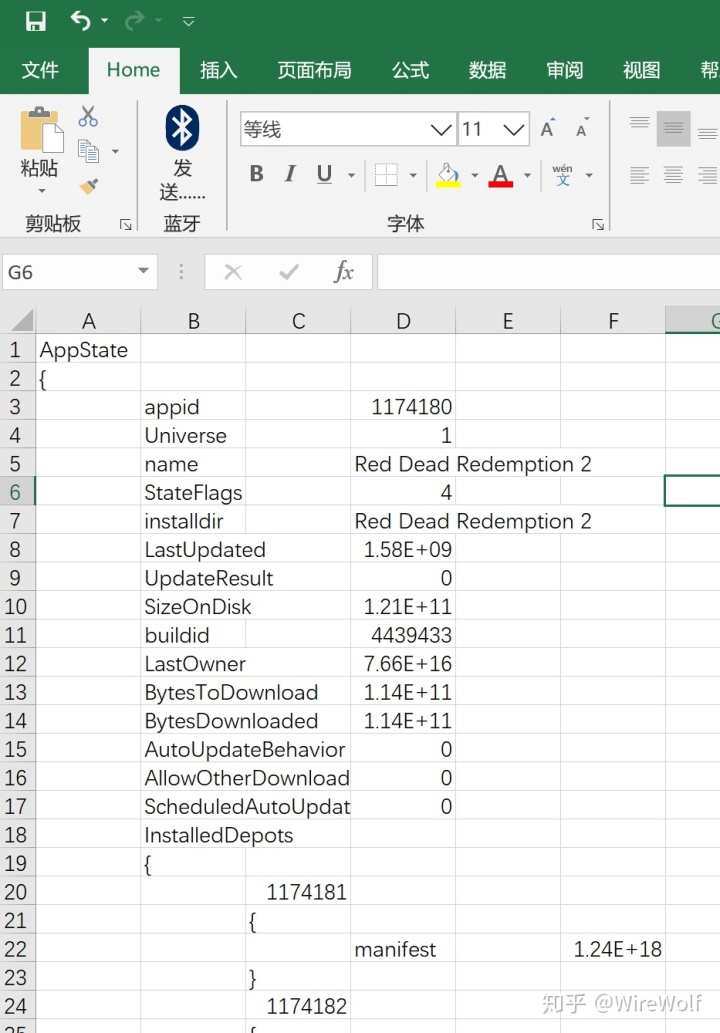Click the Borders icon

(x=386, y=175)
